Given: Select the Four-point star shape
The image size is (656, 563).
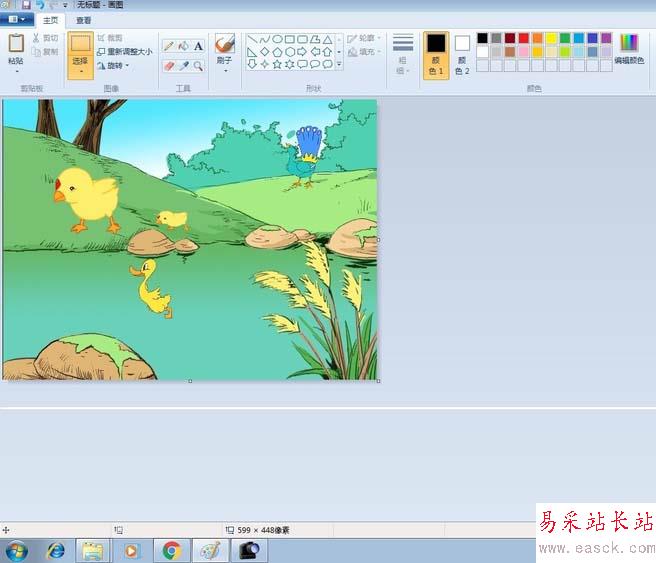Looking at the screenshot, I should (264, 64).
